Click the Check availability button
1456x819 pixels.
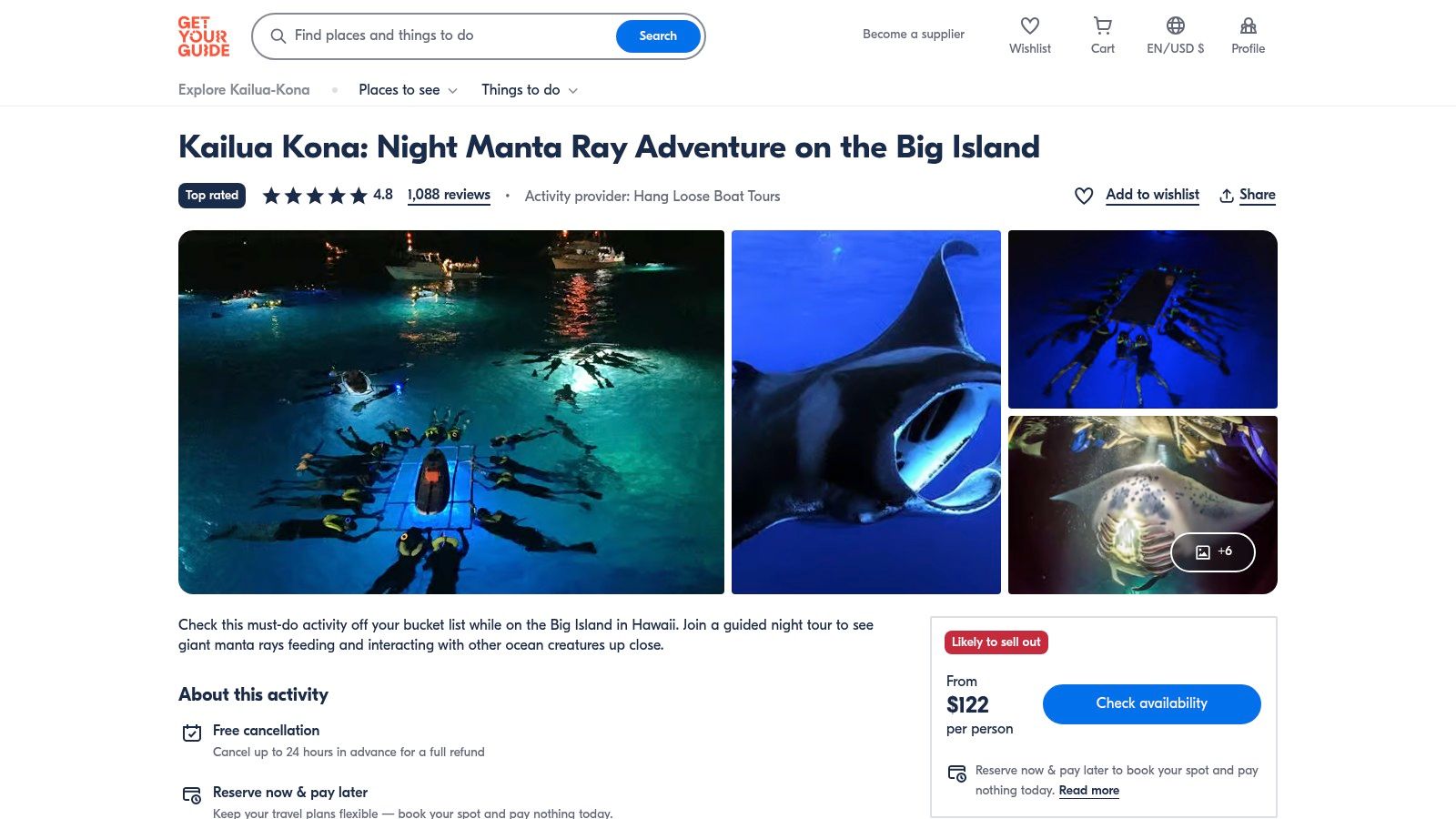pyautogui.click(x=1151, y=703)
